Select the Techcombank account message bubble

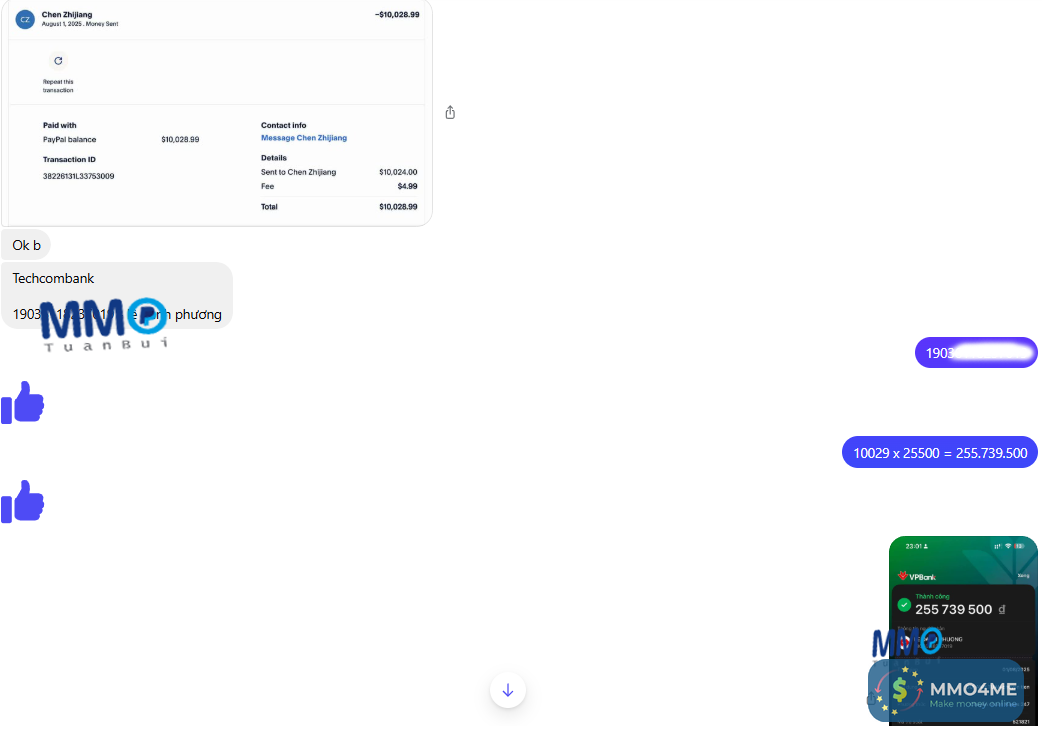(x=117, y=296)
